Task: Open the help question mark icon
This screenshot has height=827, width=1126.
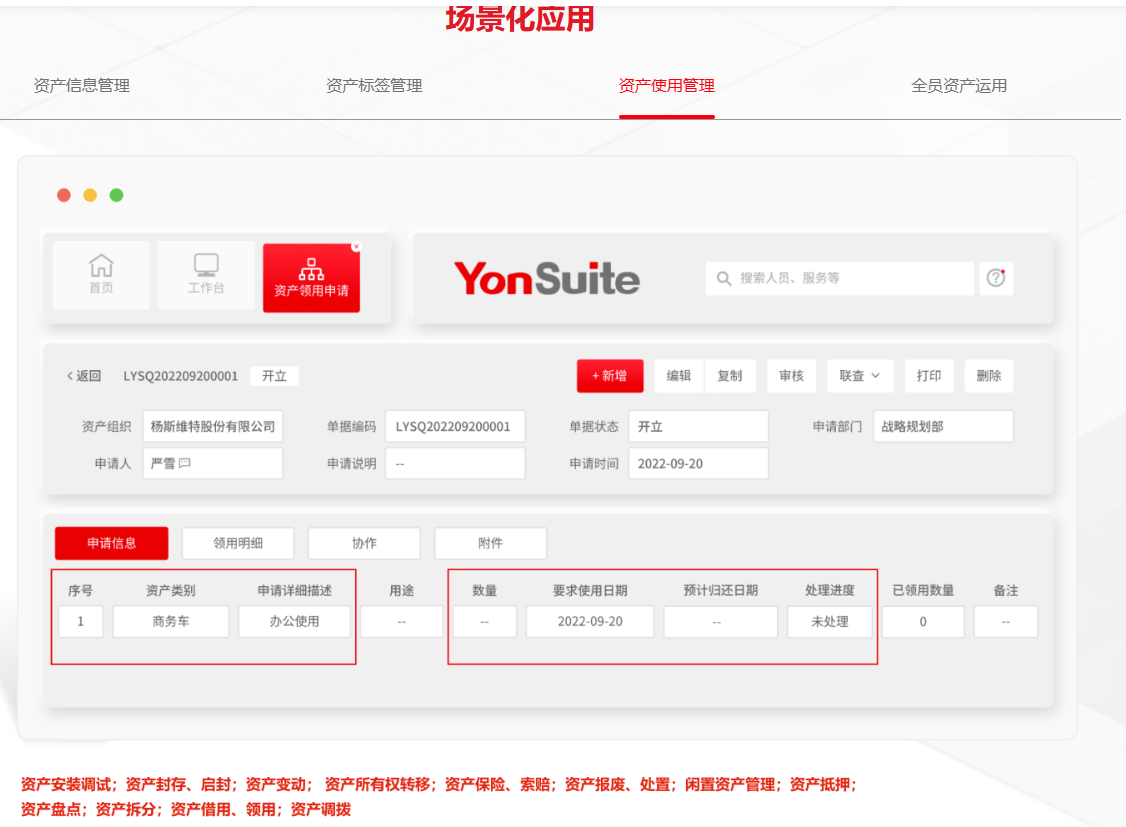Action: (x=995, y=278)
